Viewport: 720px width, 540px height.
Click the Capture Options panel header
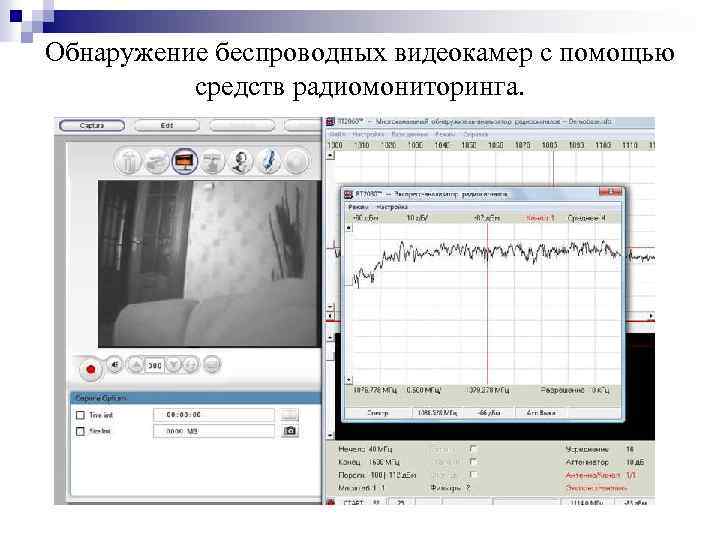pos(196,398)
